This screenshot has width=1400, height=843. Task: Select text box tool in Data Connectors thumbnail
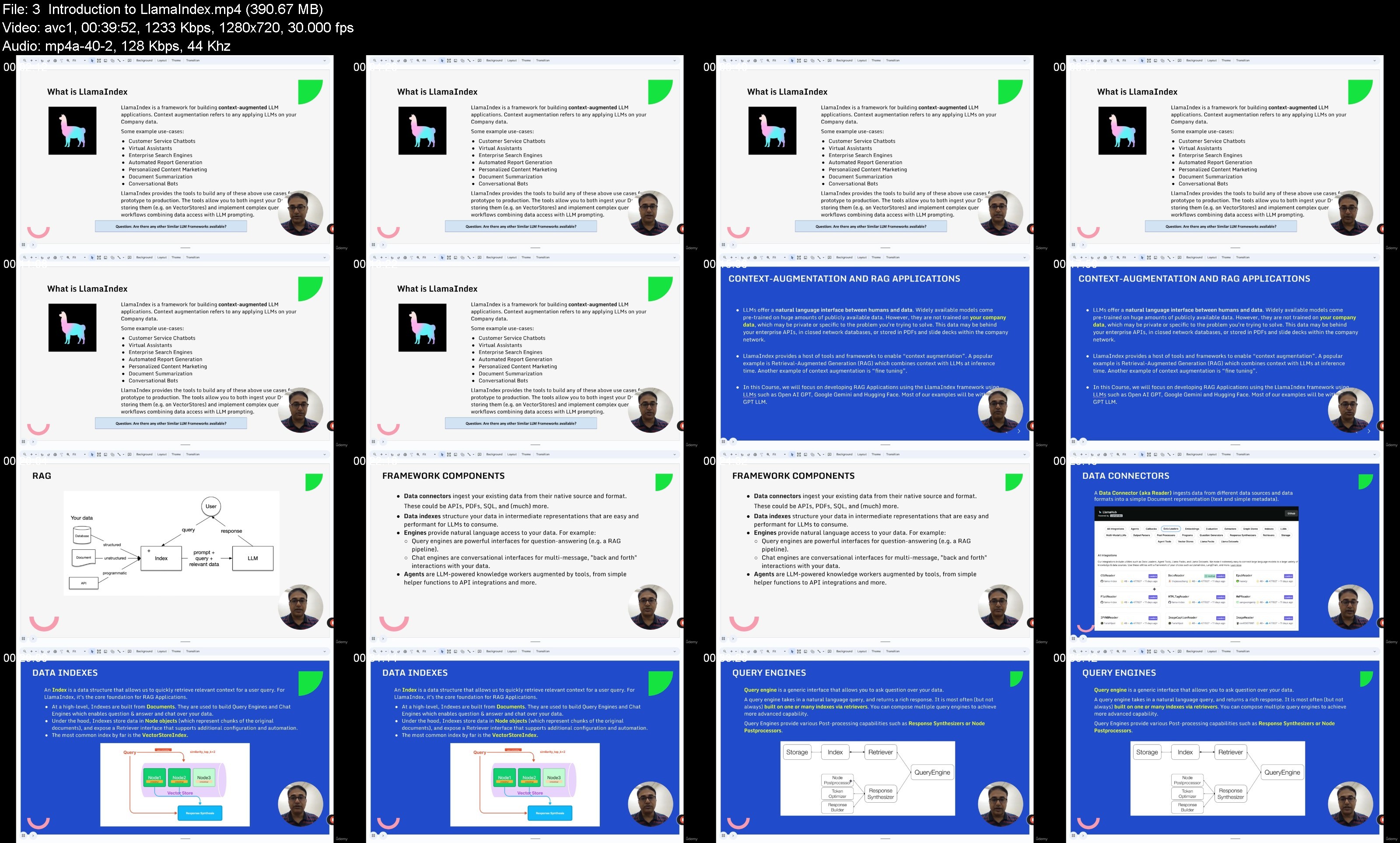click(x=1150, y=455)
